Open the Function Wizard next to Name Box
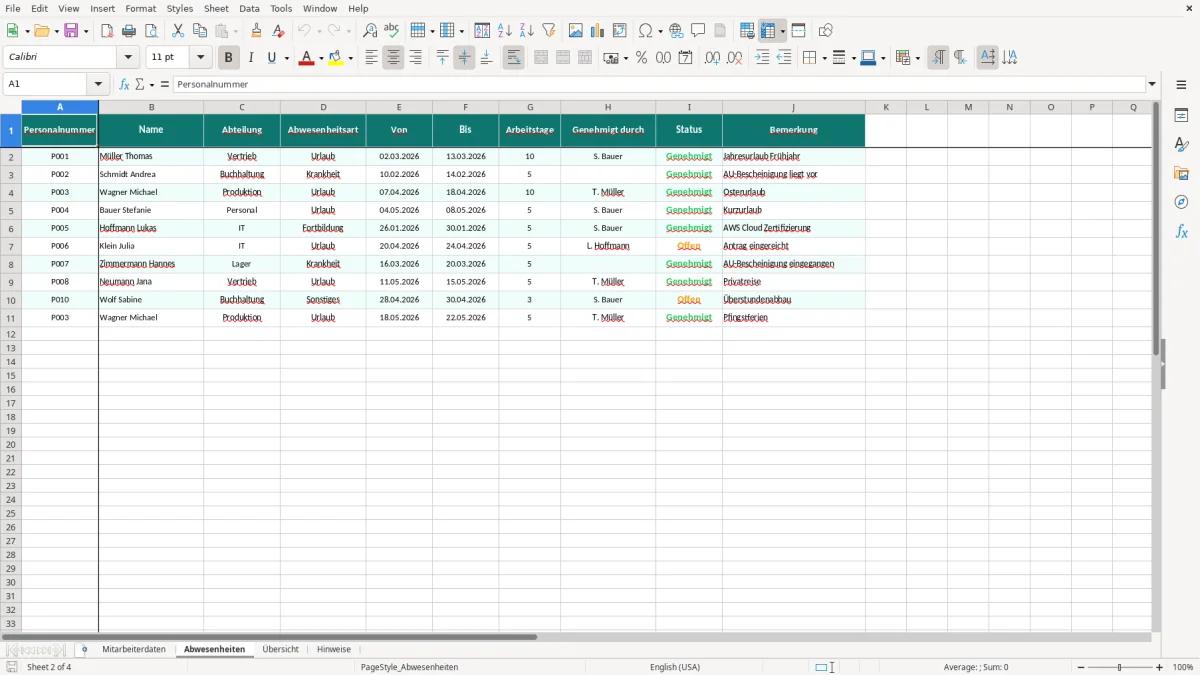The image size is (1200, 675). [x=125, y=85]
